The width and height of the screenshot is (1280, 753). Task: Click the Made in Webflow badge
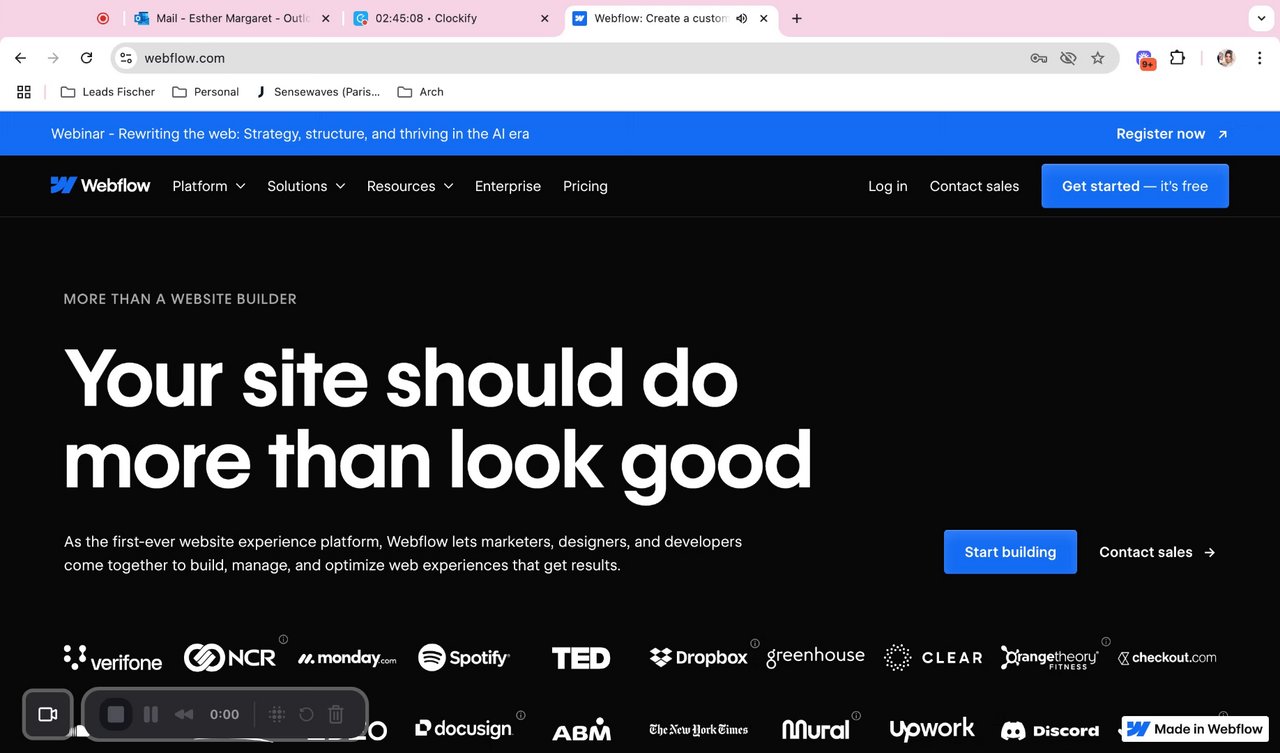(1195, 729)
